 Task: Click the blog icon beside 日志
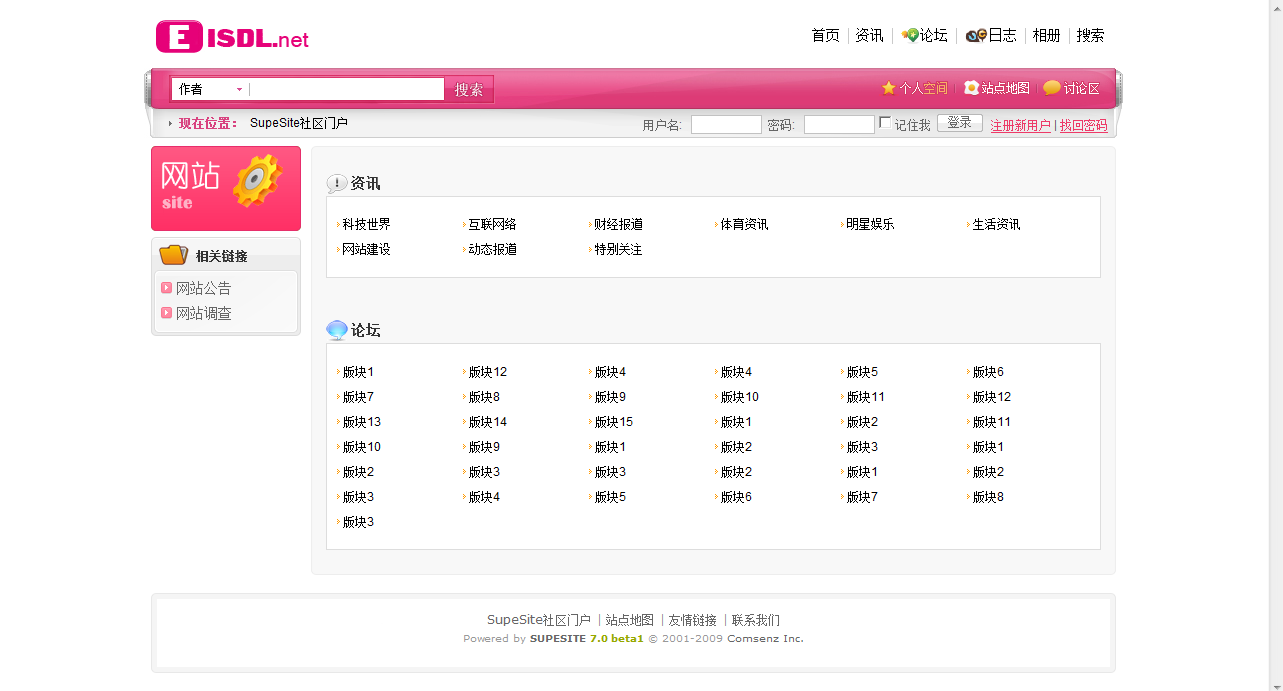click(976, 36)
